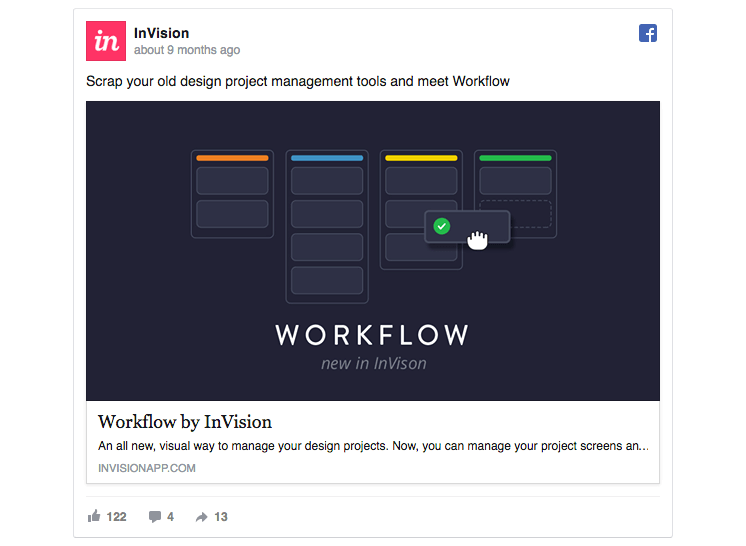Click the InVision pink logo avatar
Viewport: 746px width, 546px height.
click(106, 41)
